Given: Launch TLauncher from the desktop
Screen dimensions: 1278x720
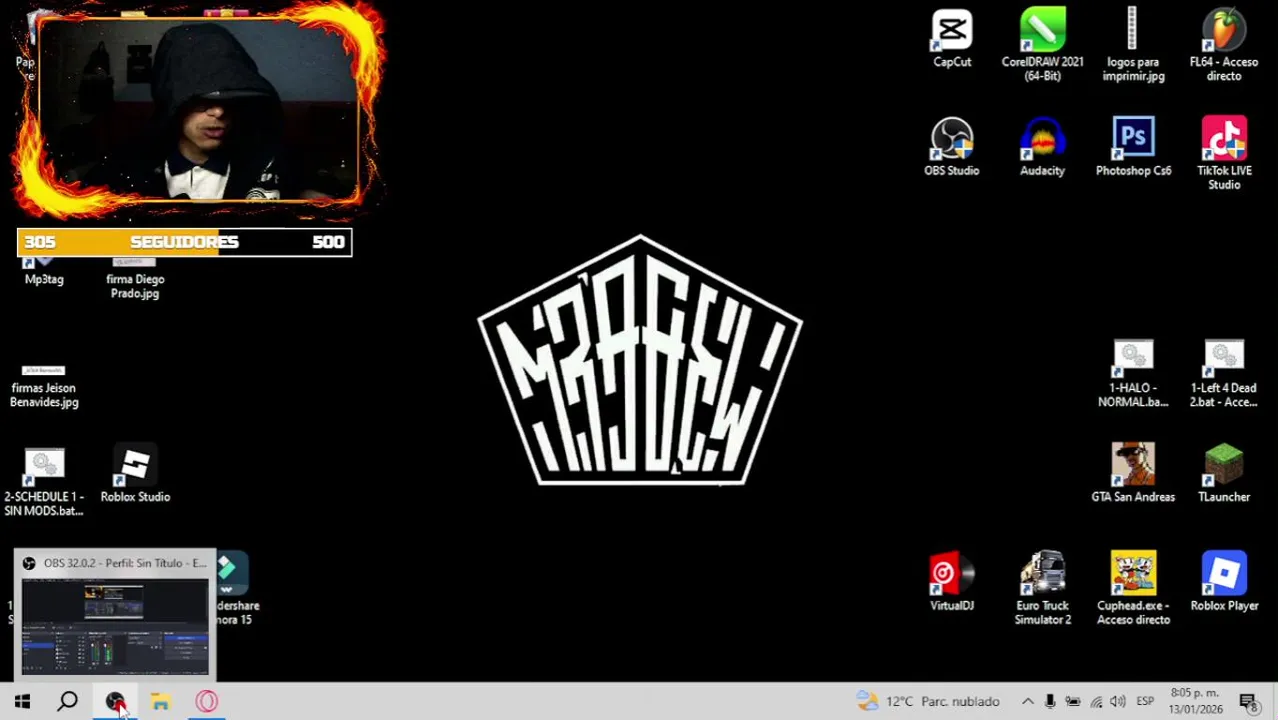Looking at the screenshot, I should [1224, 473].
